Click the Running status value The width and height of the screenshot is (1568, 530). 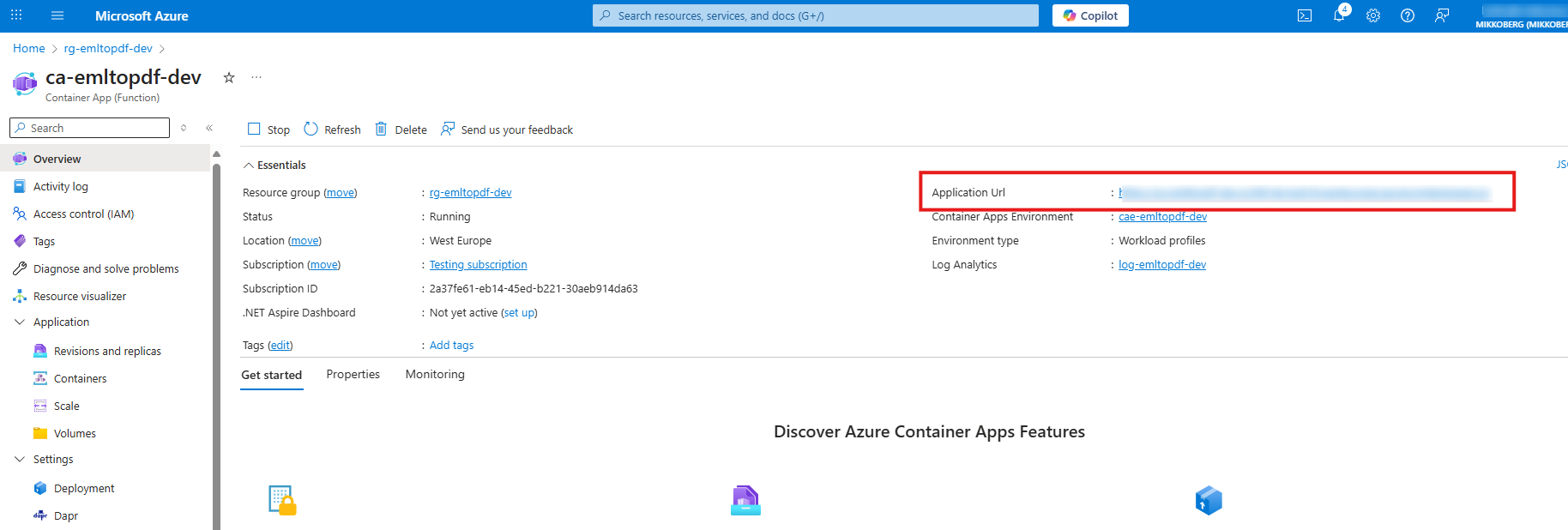(449, 216)
